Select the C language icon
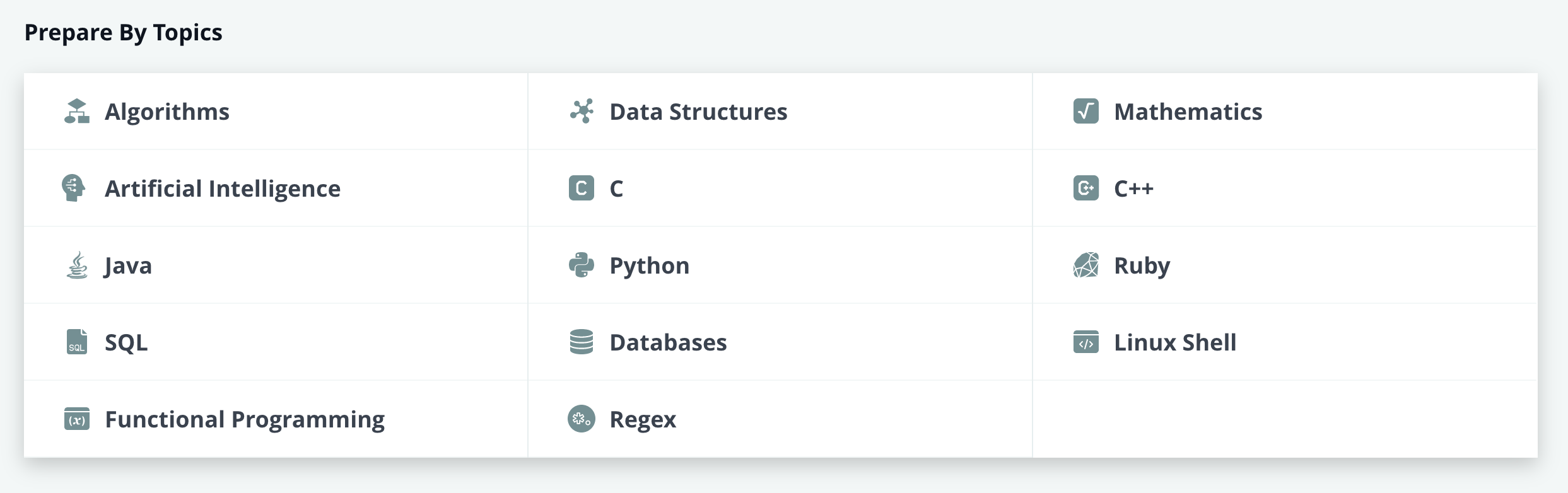Image resolution: width=1568 pixels, height=493 pixels. point(582,188)
